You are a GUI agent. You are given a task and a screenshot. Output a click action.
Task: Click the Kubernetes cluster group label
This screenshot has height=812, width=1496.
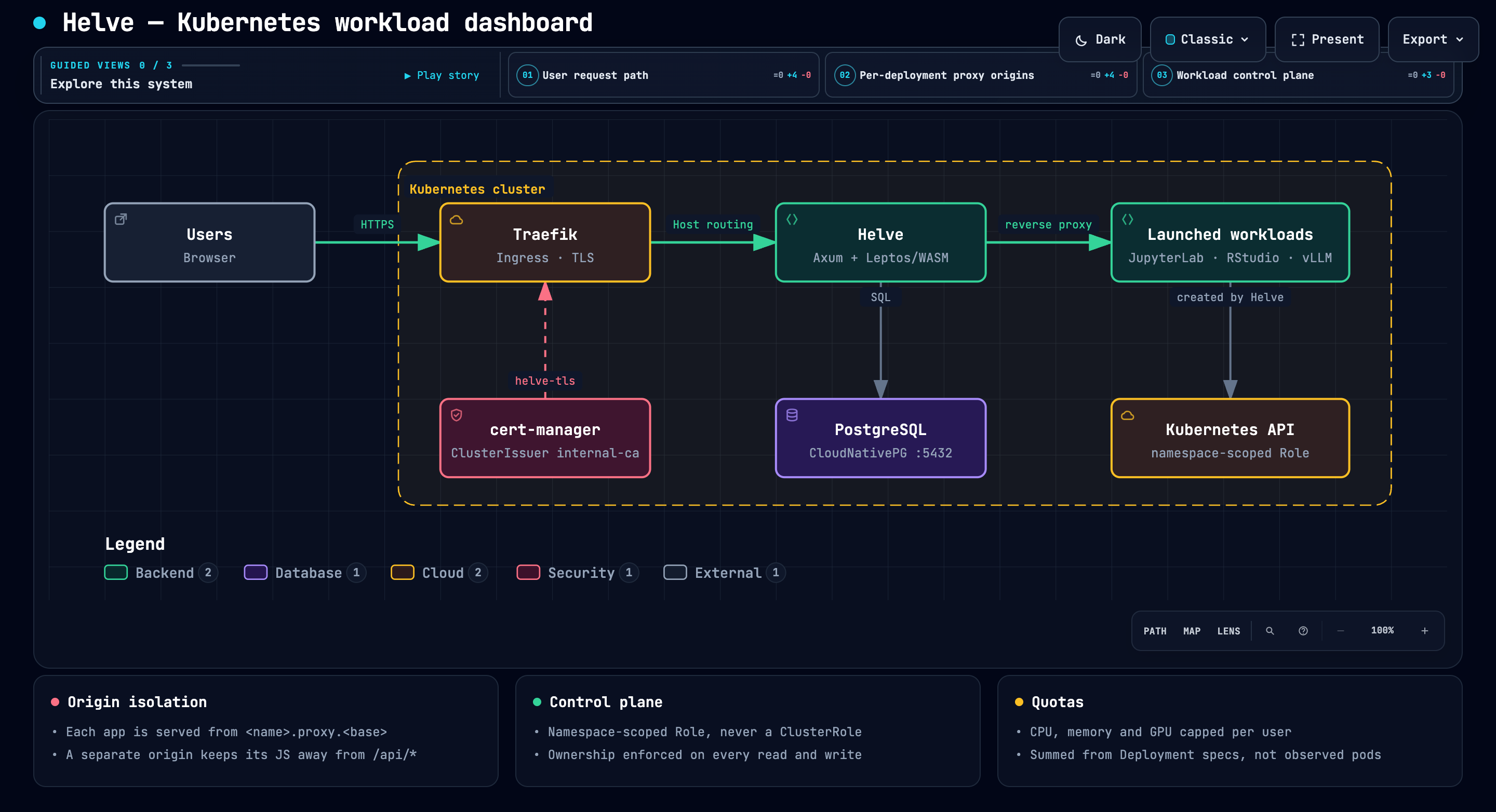[x=477, y=189]
